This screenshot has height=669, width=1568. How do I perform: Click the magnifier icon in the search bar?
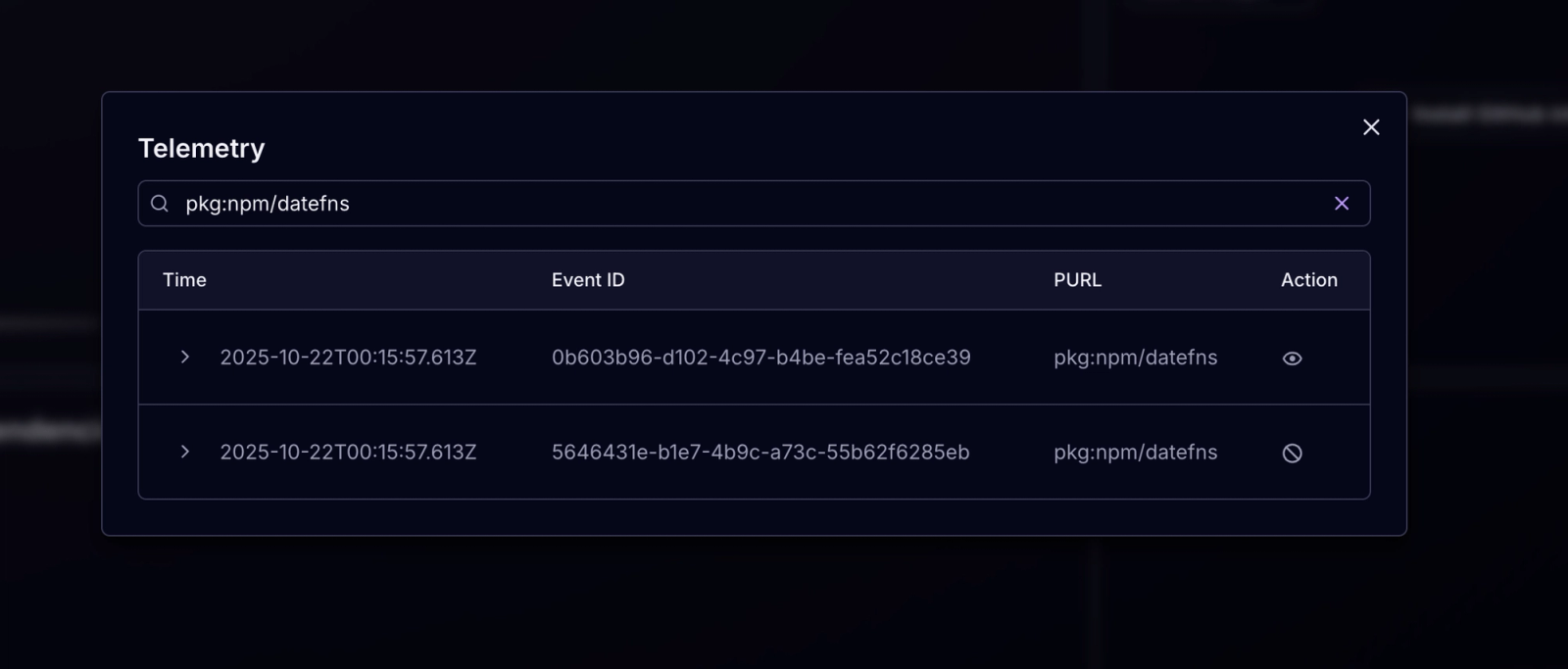(159, 203)
